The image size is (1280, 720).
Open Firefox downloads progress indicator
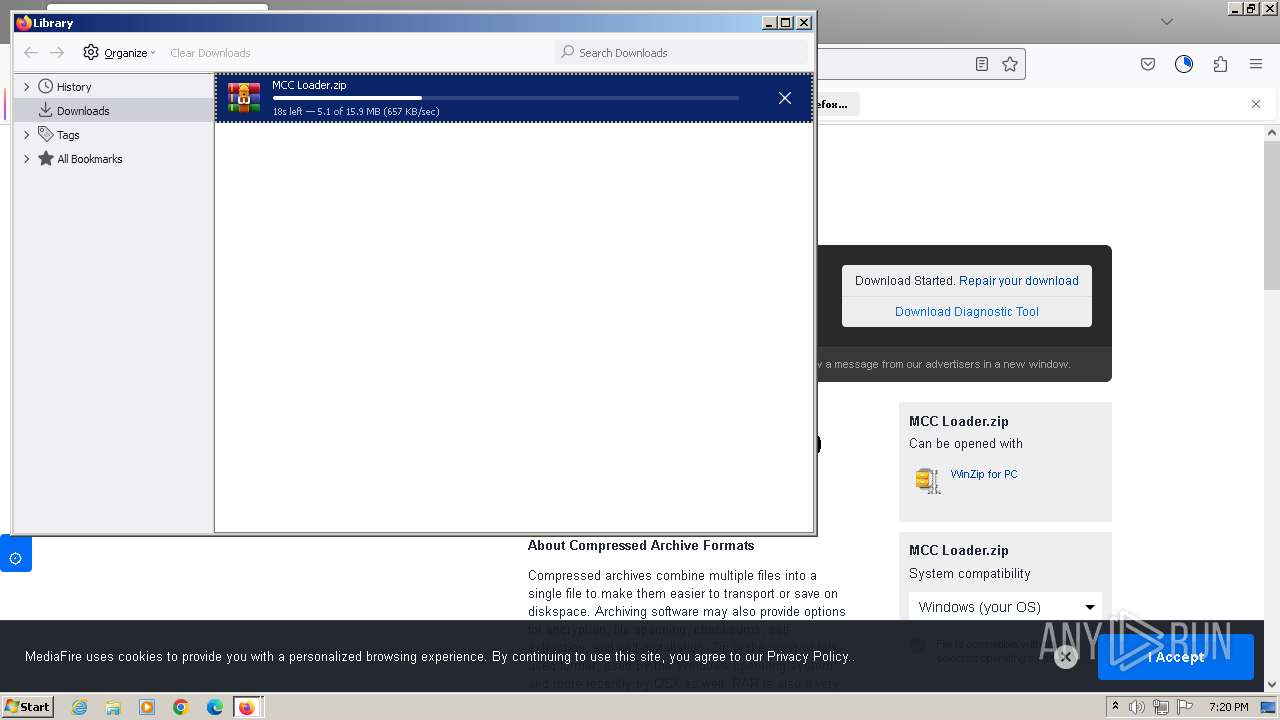(x=1184, y=64)
